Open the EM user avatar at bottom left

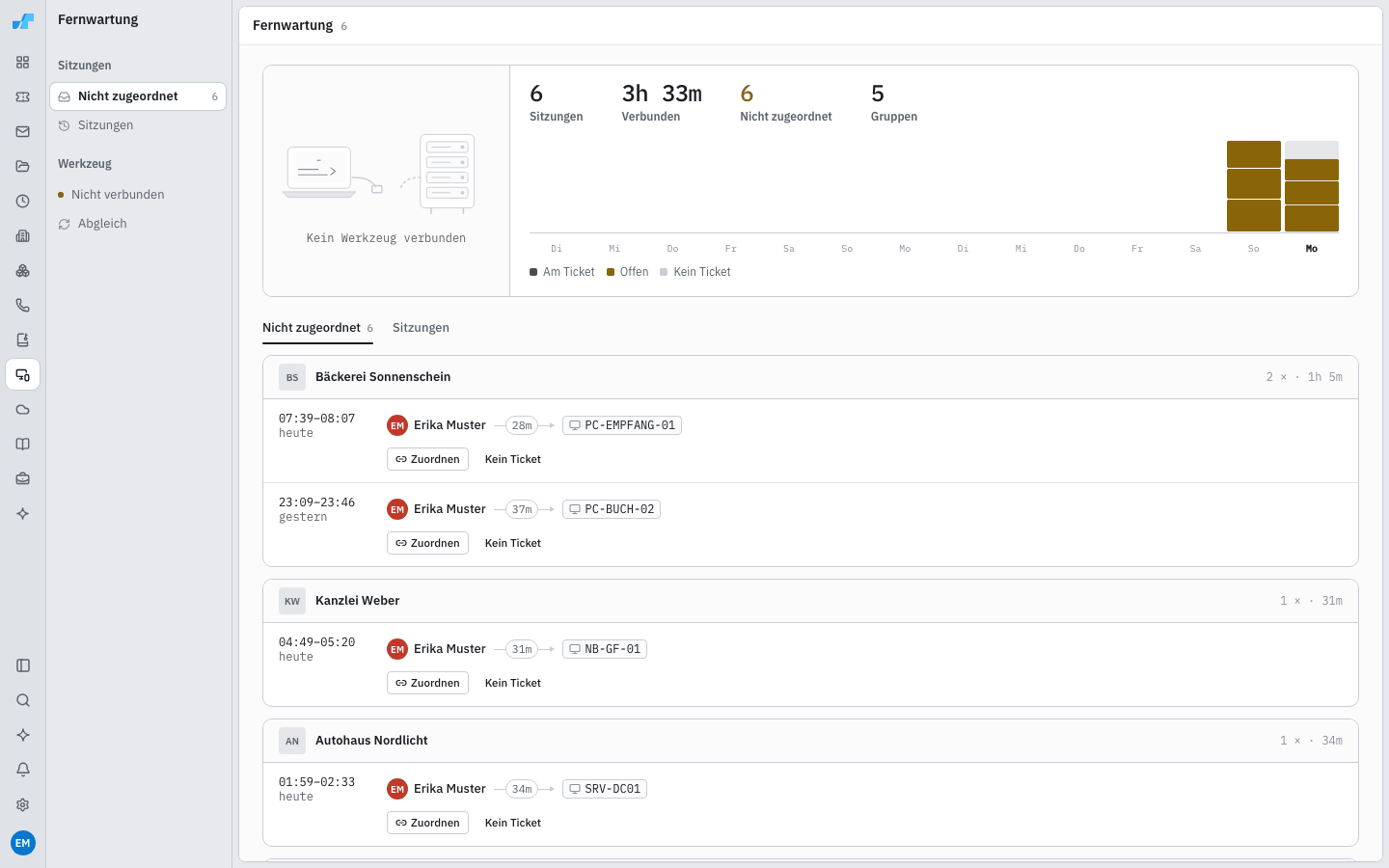(23, 843)
